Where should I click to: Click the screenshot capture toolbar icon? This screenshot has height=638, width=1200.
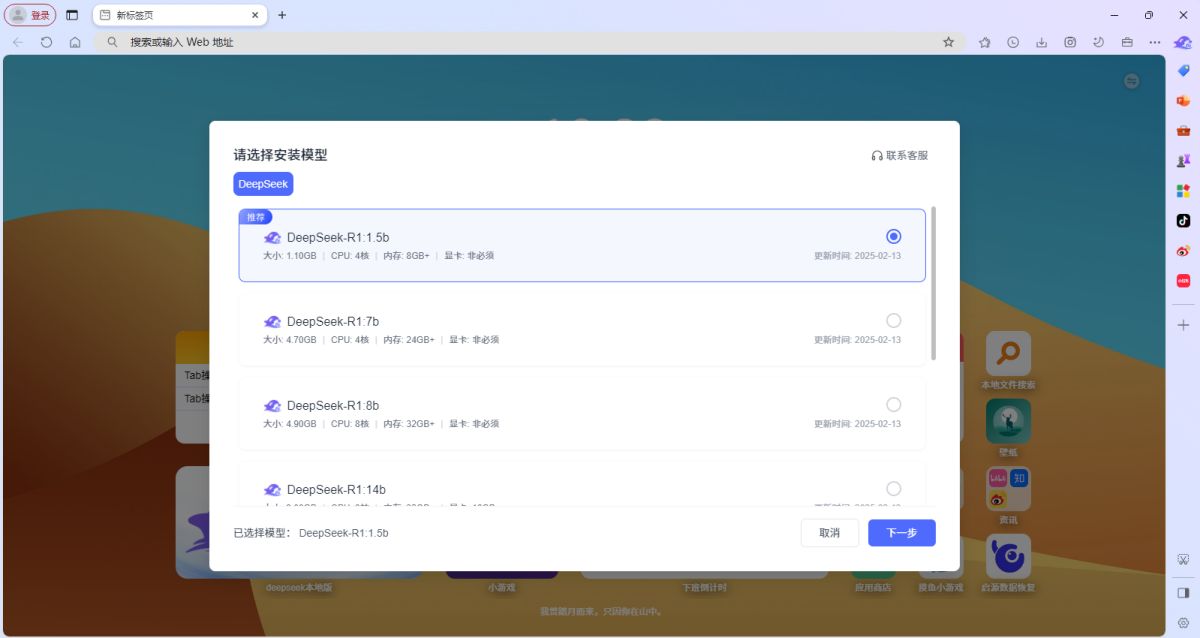click(x=1070, y=42)
